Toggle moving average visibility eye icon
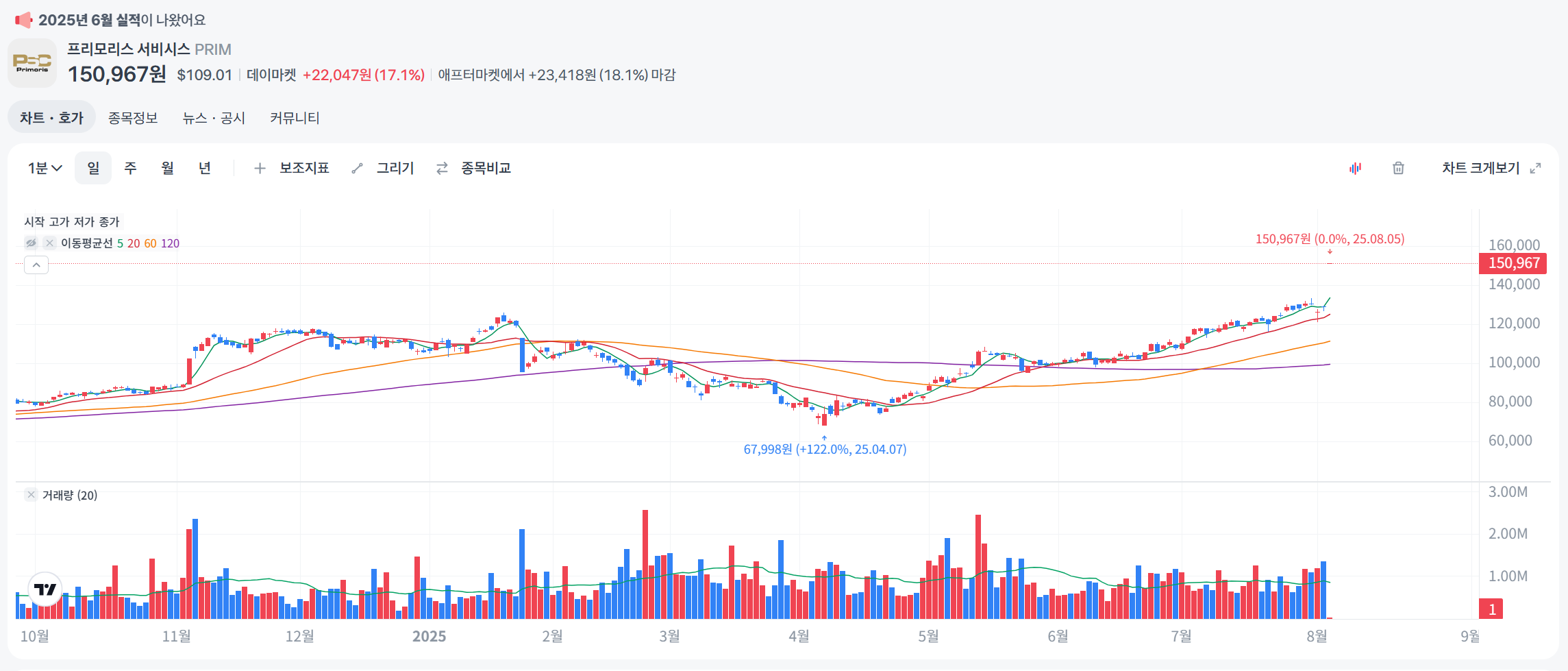This screenshot has width=1568, height=671. pyautogui.click(x=31, y=243)
